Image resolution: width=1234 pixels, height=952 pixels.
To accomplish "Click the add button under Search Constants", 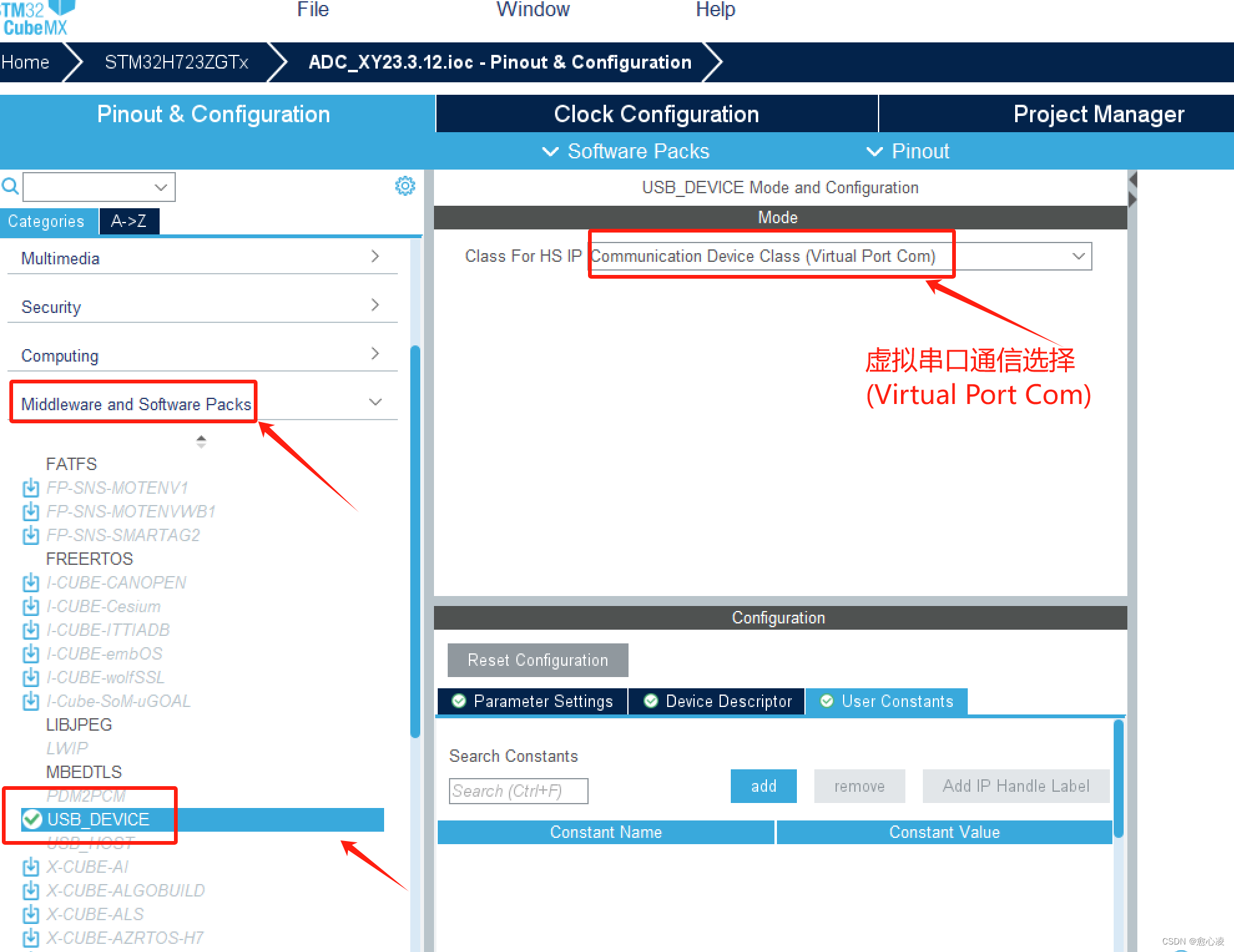I will pyautogui.click(x=763, y=786).
